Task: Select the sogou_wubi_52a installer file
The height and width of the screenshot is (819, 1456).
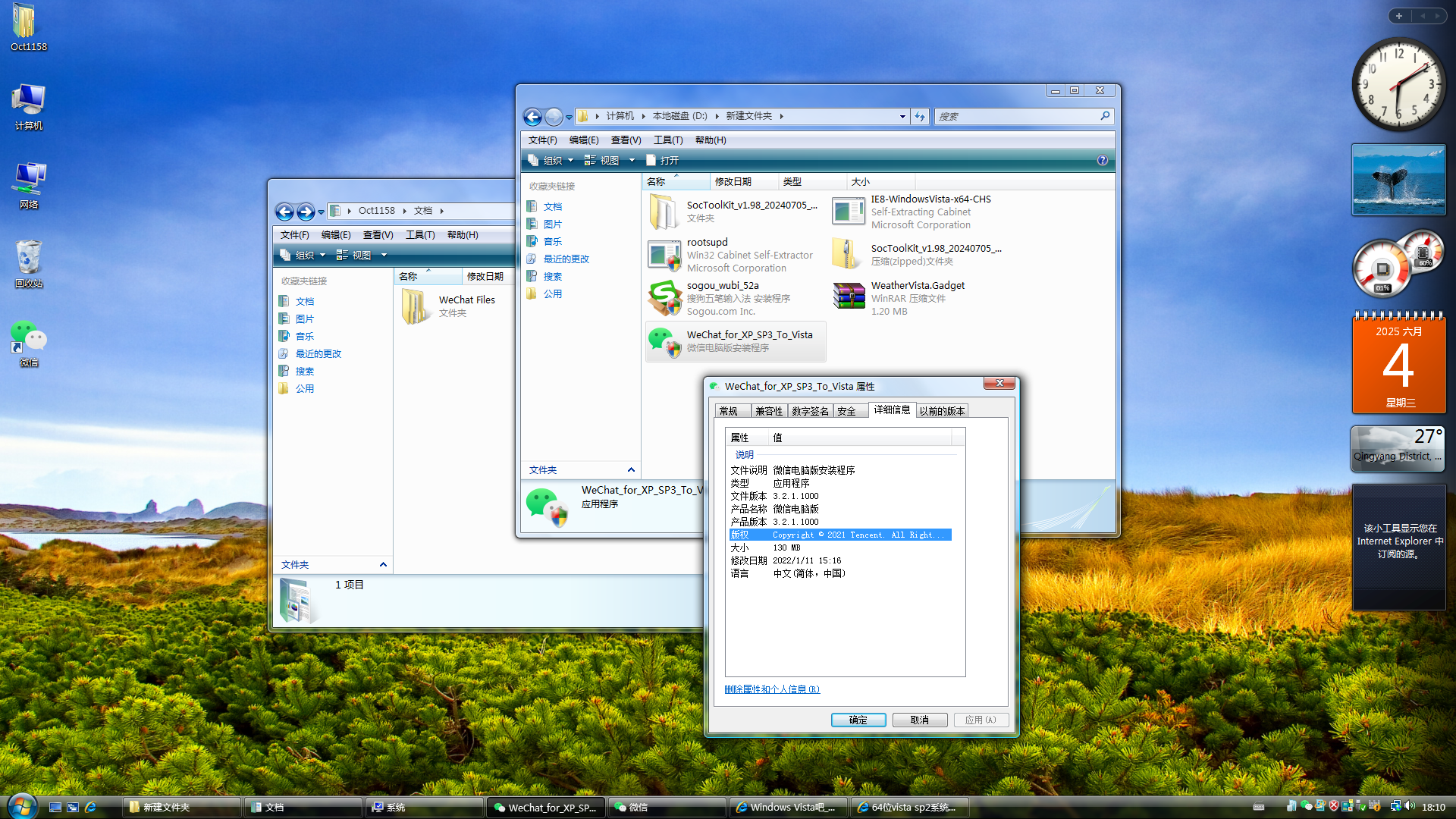Action: coord(733,298)
